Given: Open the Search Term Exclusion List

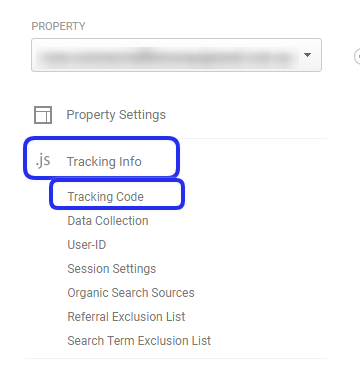Looking at the screenshot, I should click(x=139, y=341).
